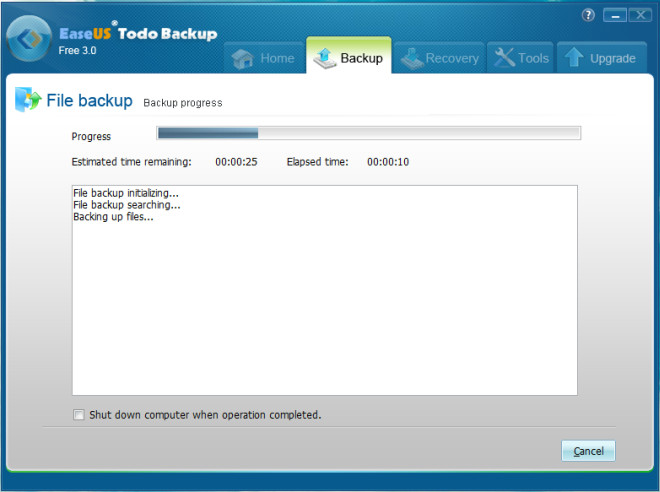
Task: Click the EaseUS round logo icon
Action: [29, 39]
